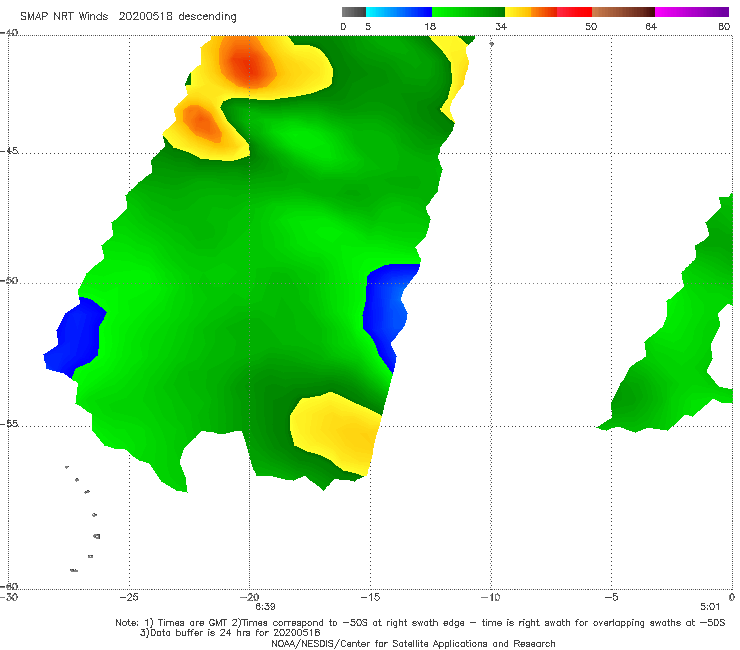
Task: Click the latitude label '-45'
Action: [9, 151]
